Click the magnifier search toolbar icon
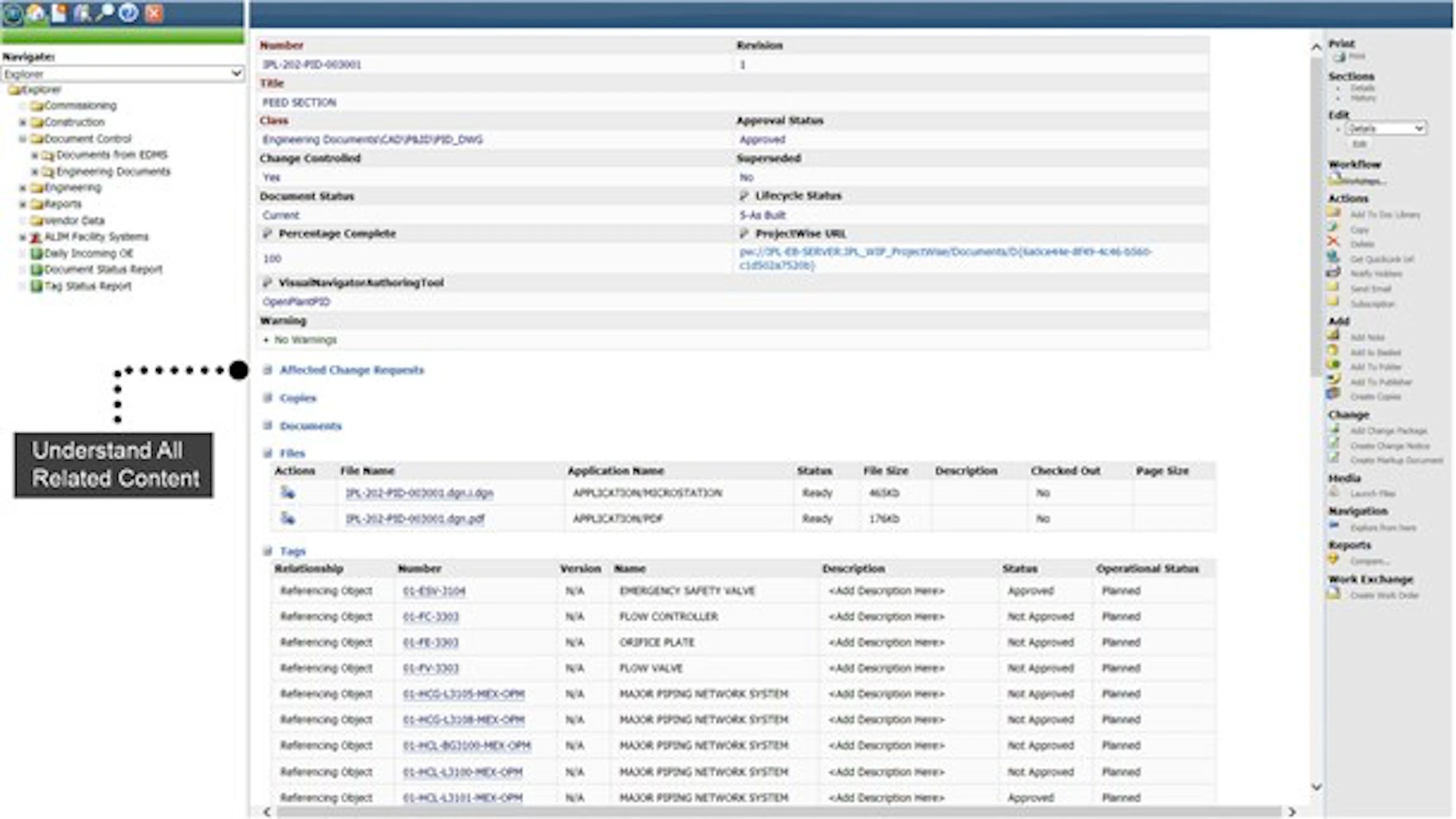The height and width of the screenshot is (819, 1456). 105,12
